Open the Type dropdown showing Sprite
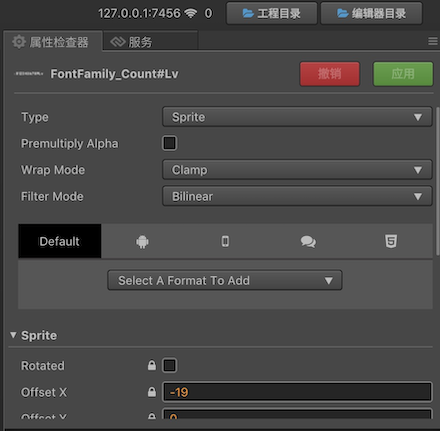 297,117
